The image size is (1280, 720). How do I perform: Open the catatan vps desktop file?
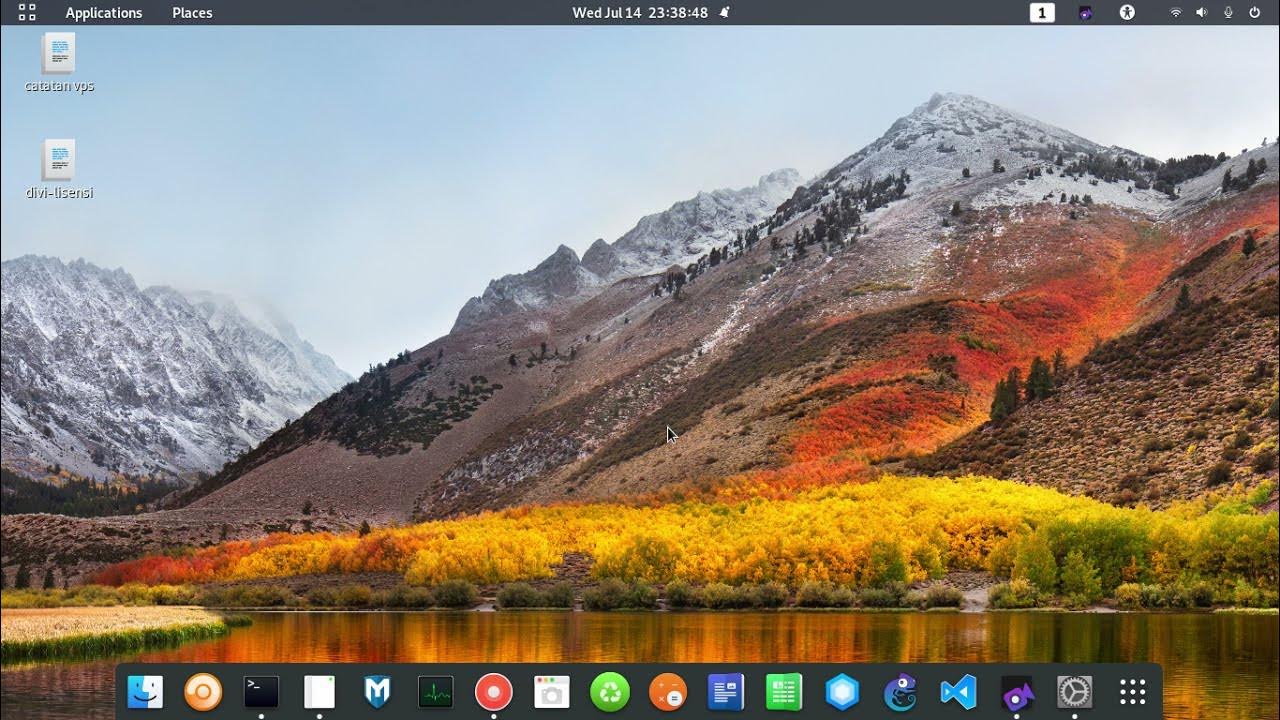pos(59,62)
